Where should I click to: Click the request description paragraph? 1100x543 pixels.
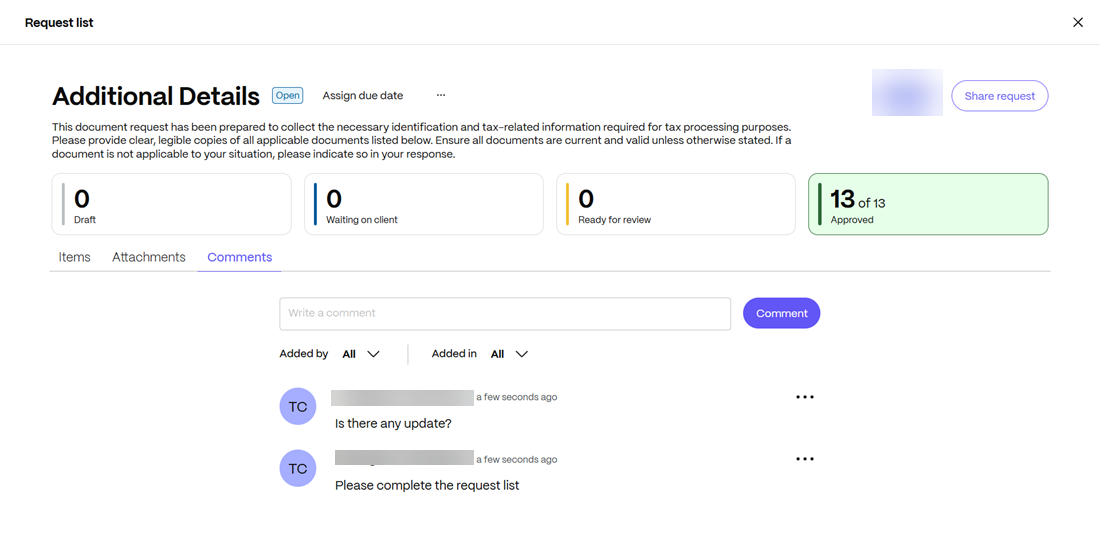point(422,141)
